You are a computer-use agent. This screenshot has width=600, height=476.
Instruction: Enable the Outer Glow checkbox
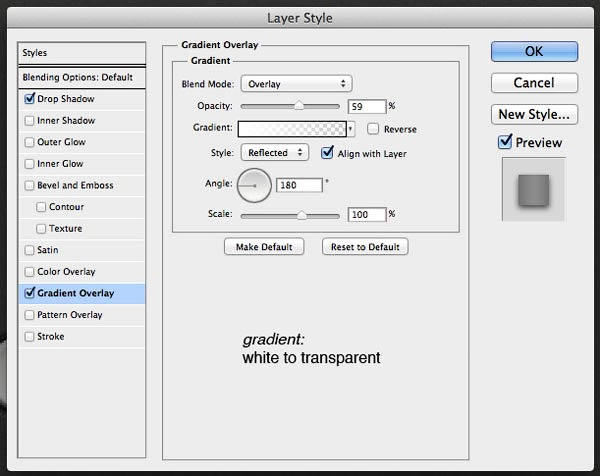pos(29,142)
